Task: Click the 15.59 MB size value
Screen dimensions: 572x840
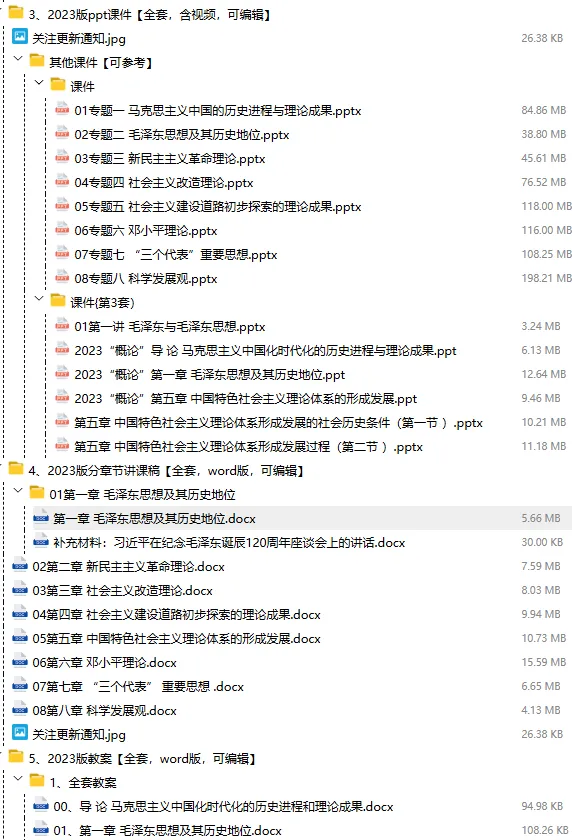Action: pyautogui.click(x=544, y=662)
